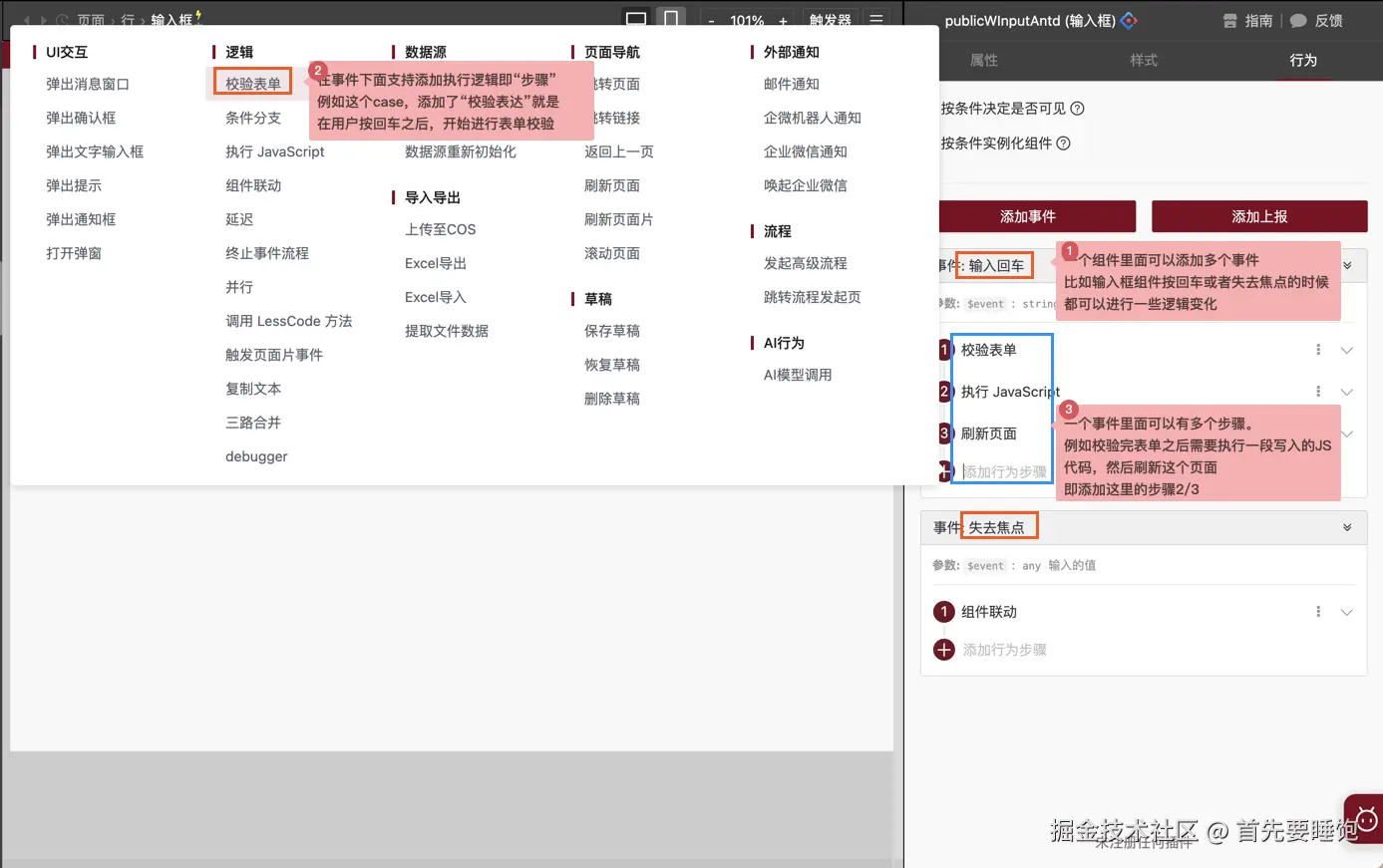Image resolution: width=1383 pixels, height=868 pixels.
Task: Open the hamburger menu in top toolbar
Action: (875, 19)
